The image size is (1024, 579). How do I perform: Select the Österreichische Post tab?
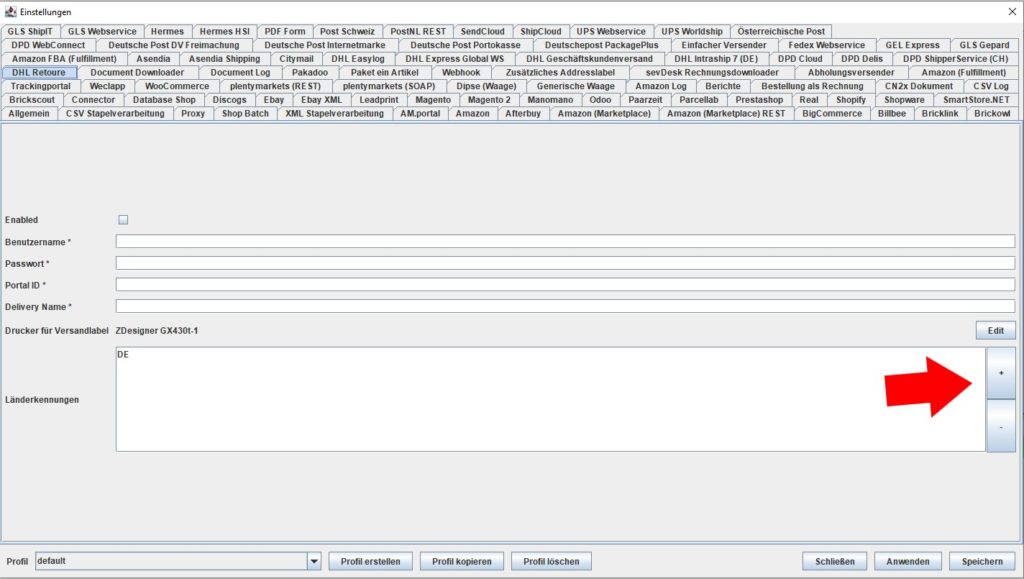(x=781, y=31)
